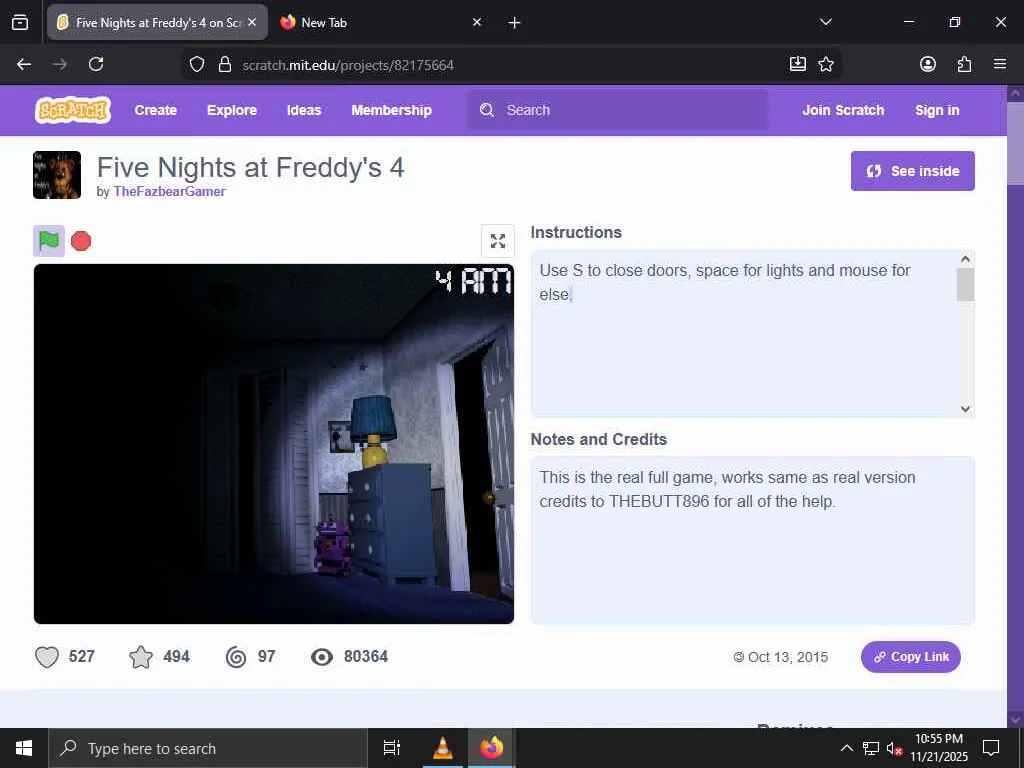The height and width of the screenshot is (768, 1024).
Task: Click the views eye icon
Action: (x=322, y=657)
